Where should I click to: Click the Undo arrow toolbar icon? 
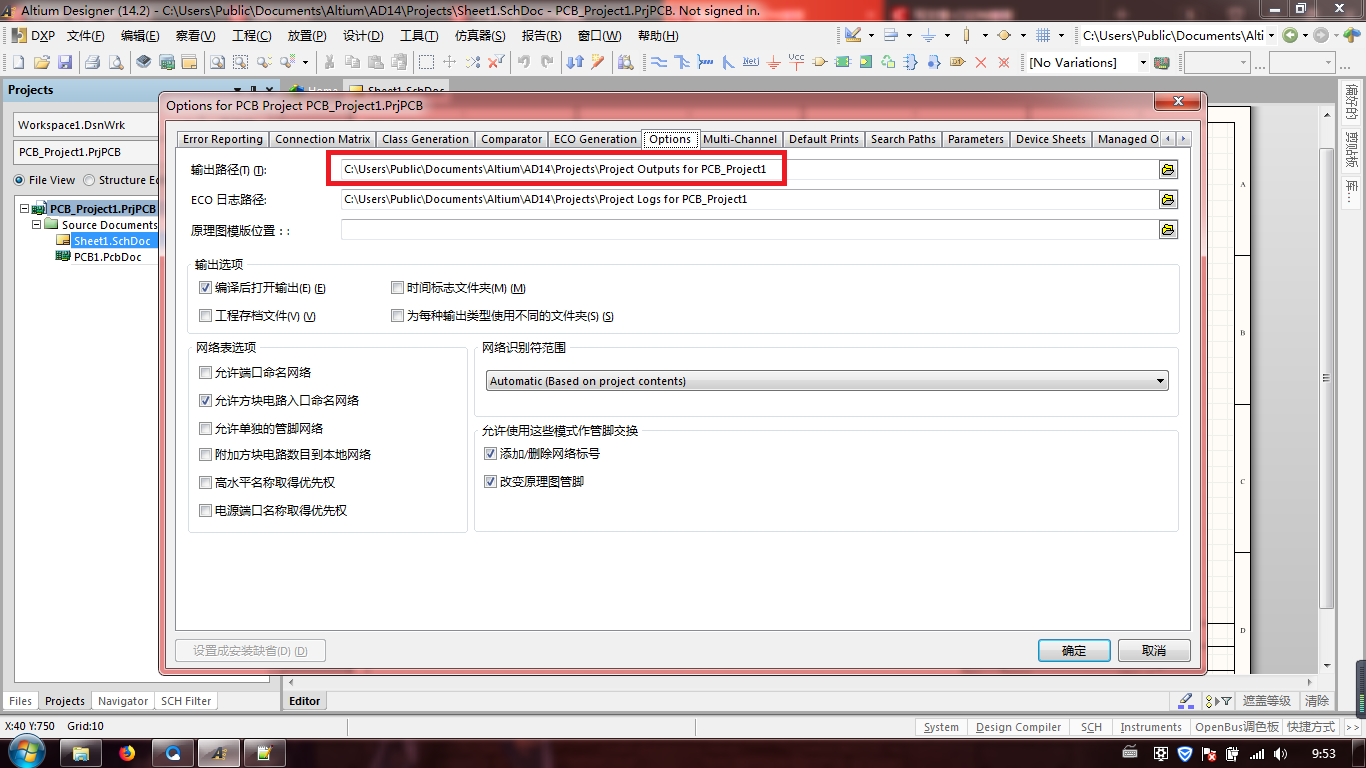click(524, 62)
